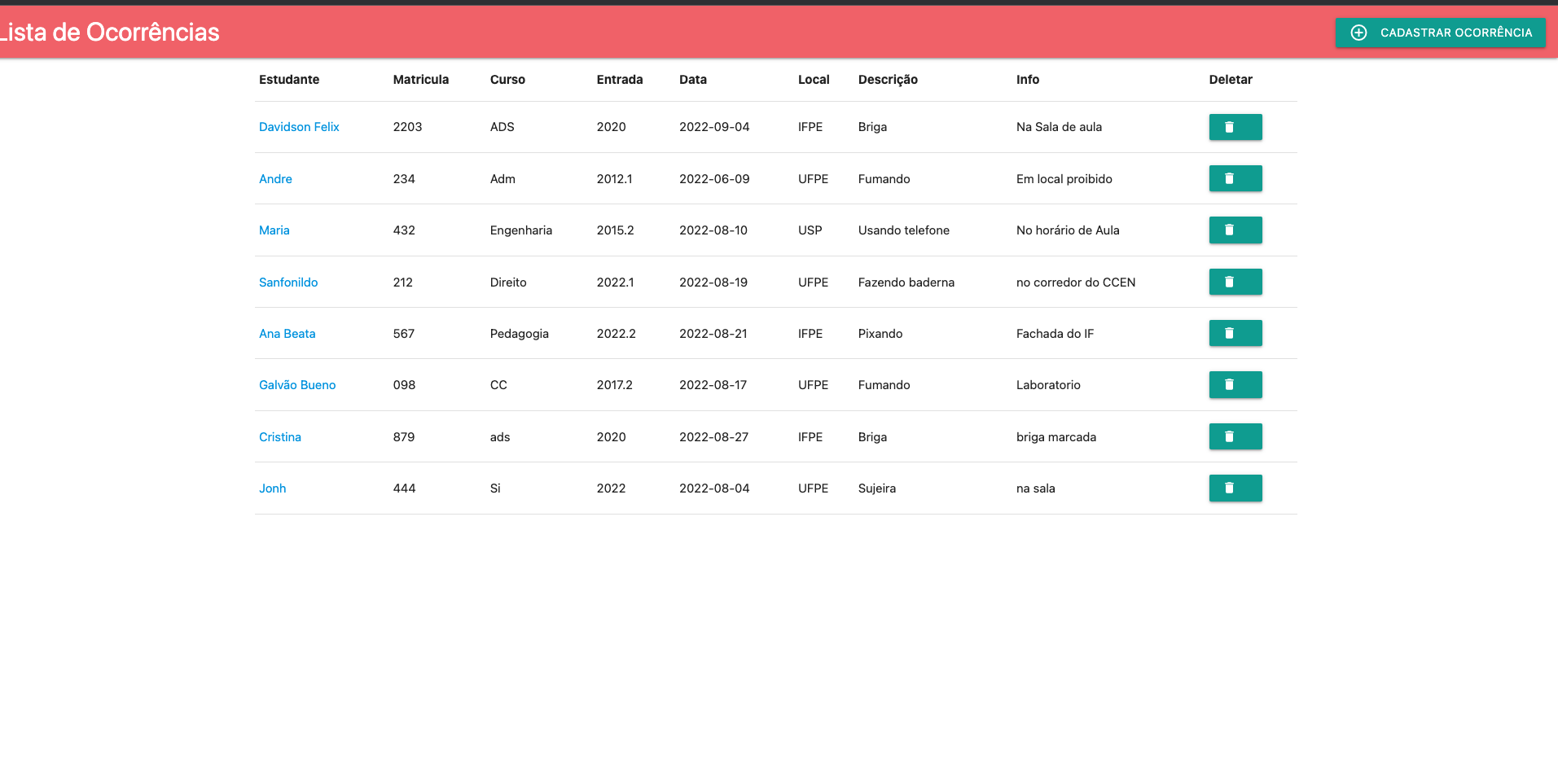Click the Matricula column header
This screenshot has height=784, width=1558.
click(421, 79)
